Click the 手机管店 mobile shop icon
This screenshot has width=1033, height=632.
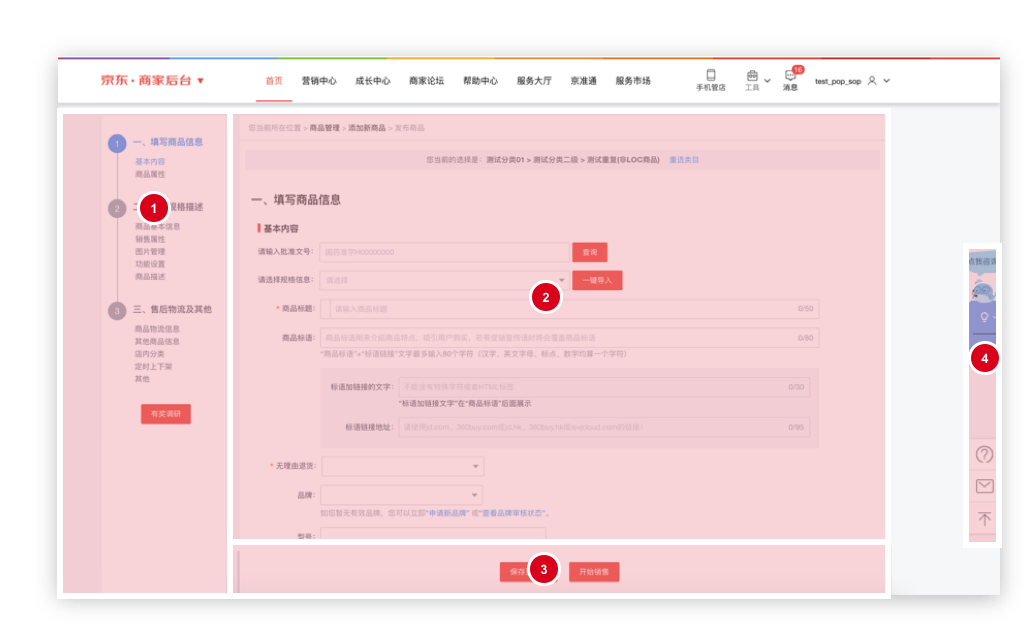click(x=710, y=74)
